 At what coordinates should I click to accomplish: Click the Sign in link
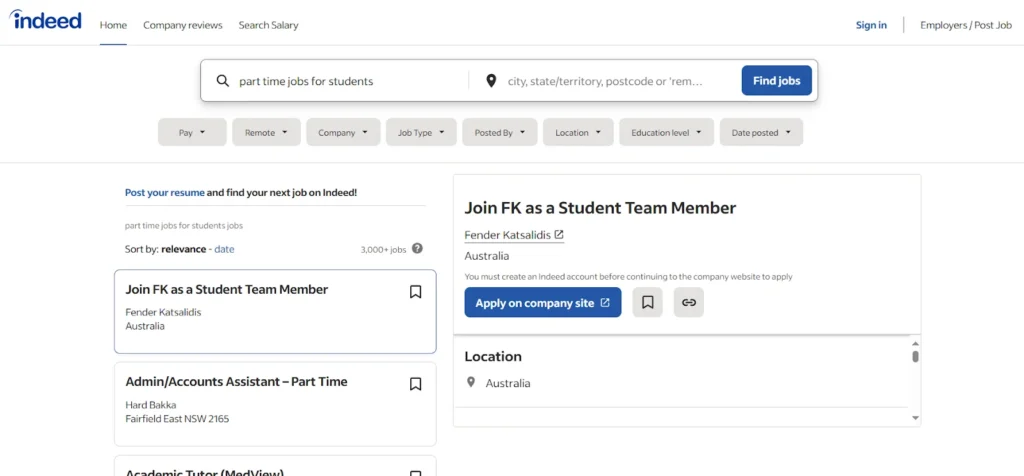(871, 25)
